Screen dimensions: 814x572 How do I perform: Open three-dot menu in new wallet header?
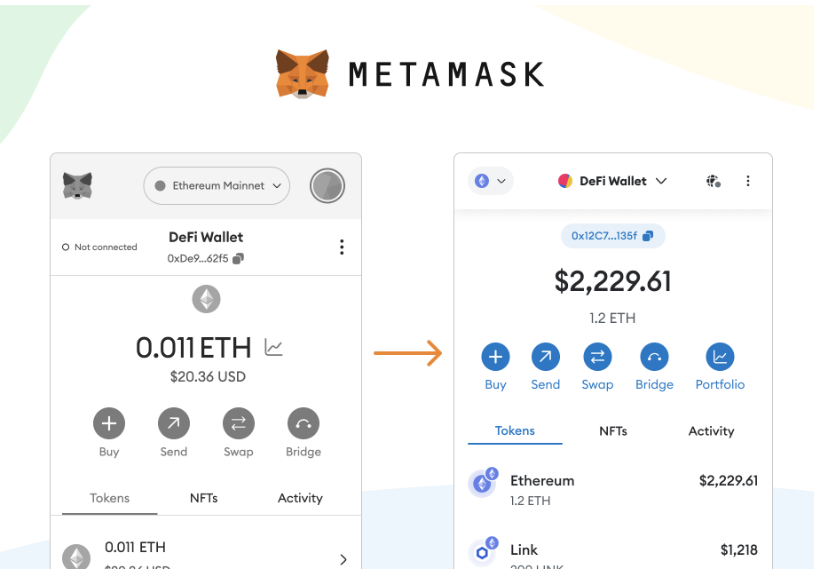point(748,181)
